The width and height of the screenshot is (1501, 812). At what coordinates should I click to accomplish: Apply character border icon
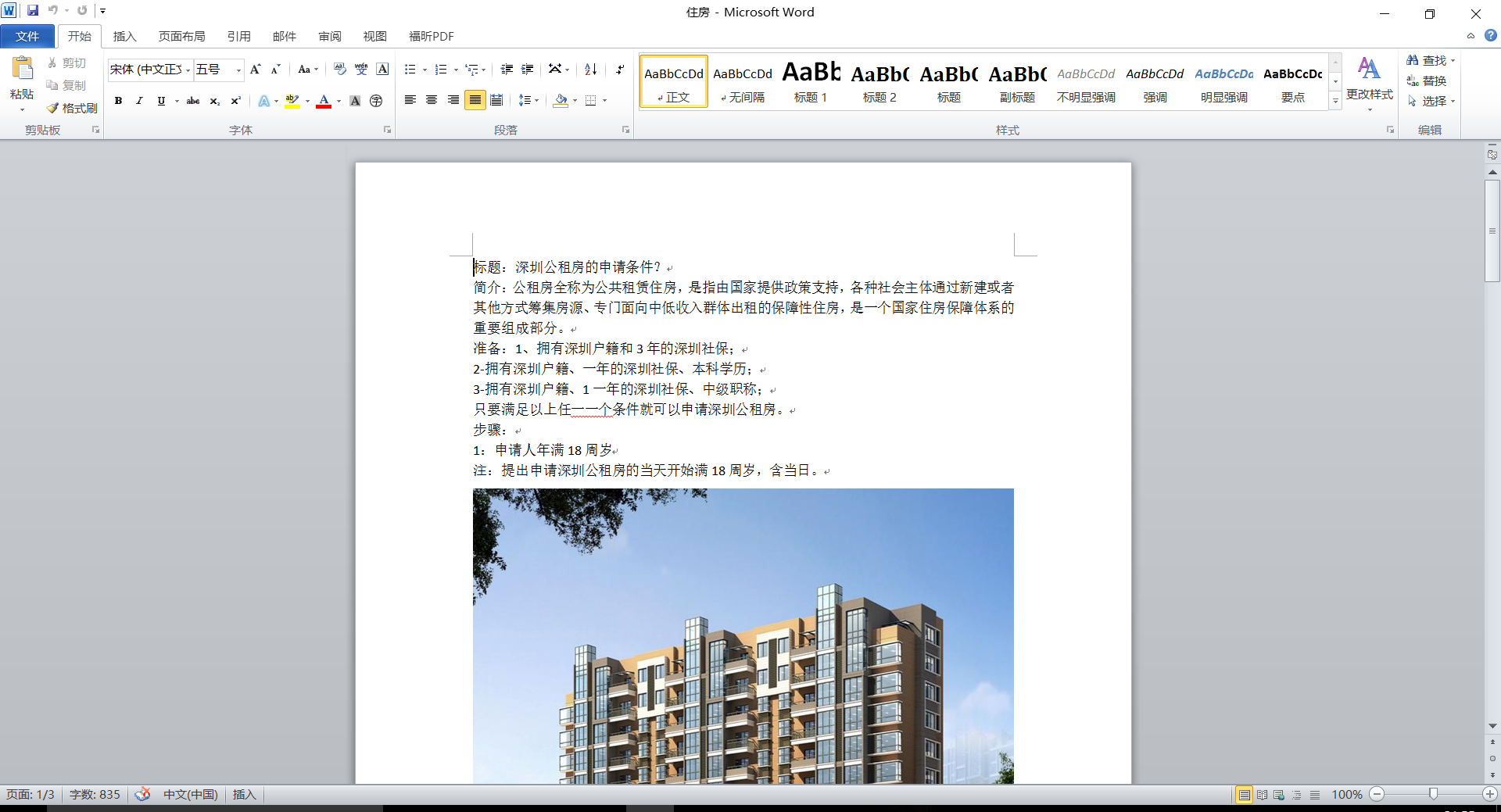[x=382, y=70]
